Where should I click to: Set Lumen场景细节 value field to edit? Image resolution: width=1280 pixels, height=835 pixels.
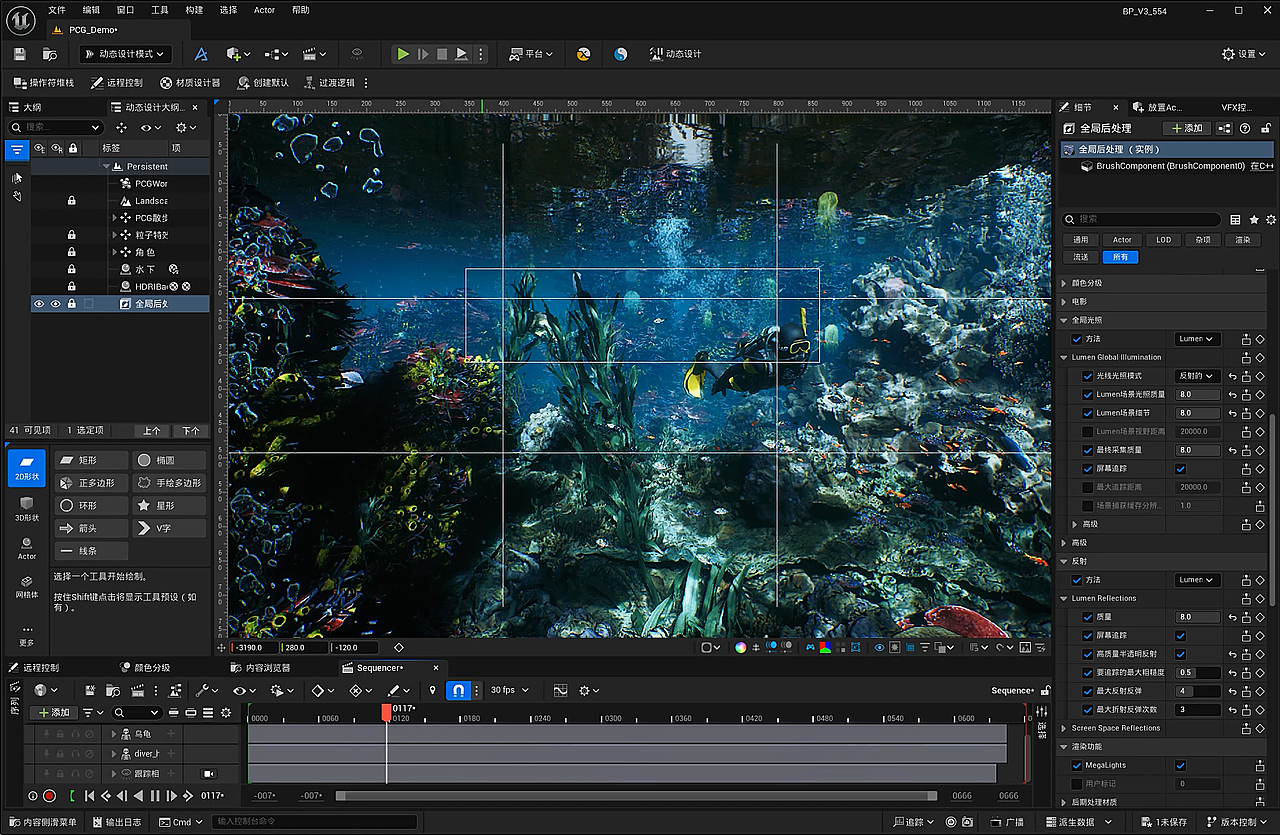tap(1197, 412)
